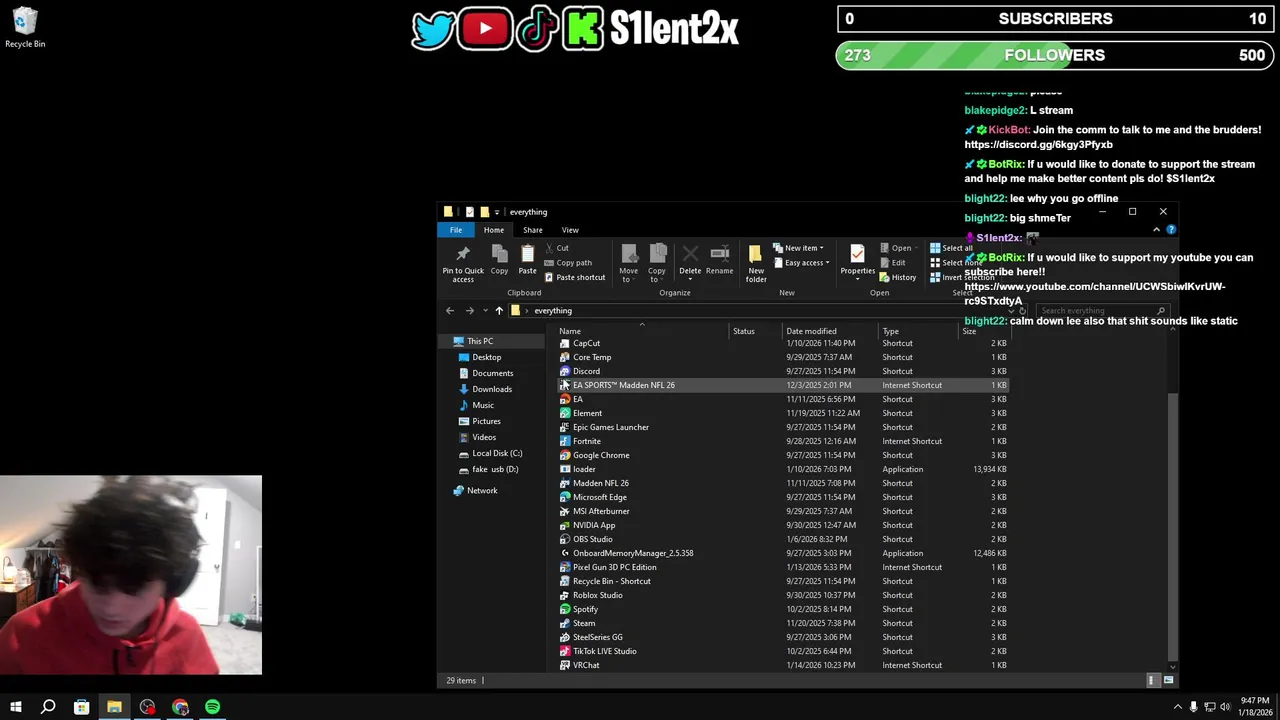Click the Paste ribbon icon

pos(527,260)
